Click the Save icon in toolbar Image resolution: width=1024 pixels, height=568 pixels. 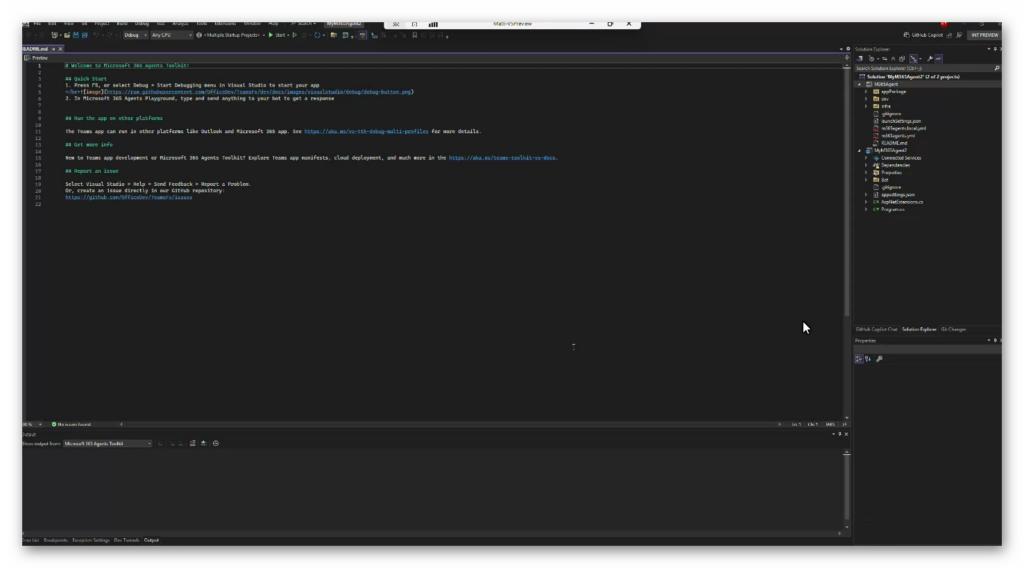(76, 35)
